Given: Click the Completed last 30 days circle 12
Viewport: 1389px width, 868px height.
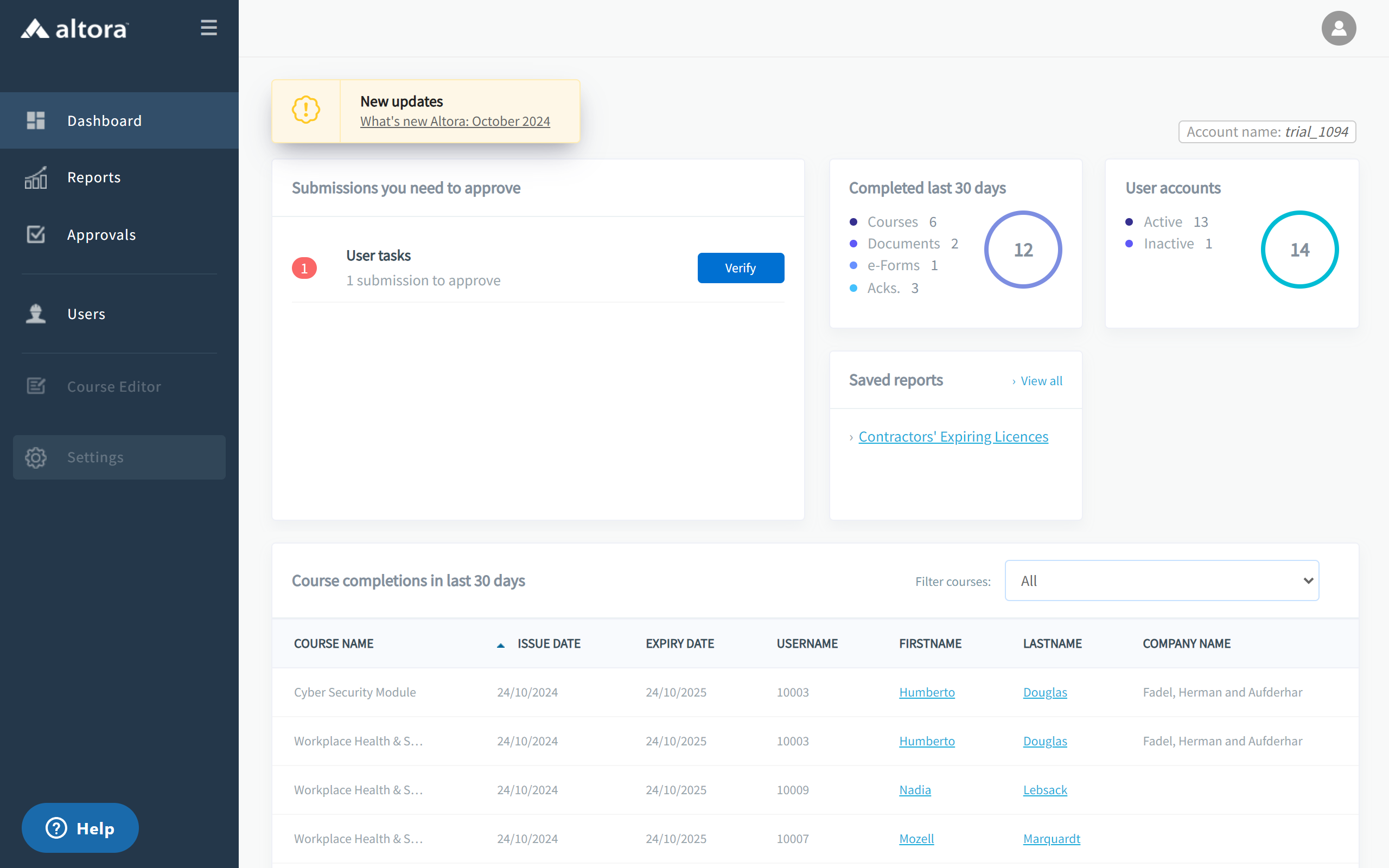Looking at the screenshot, I should tap(1023, 250).
